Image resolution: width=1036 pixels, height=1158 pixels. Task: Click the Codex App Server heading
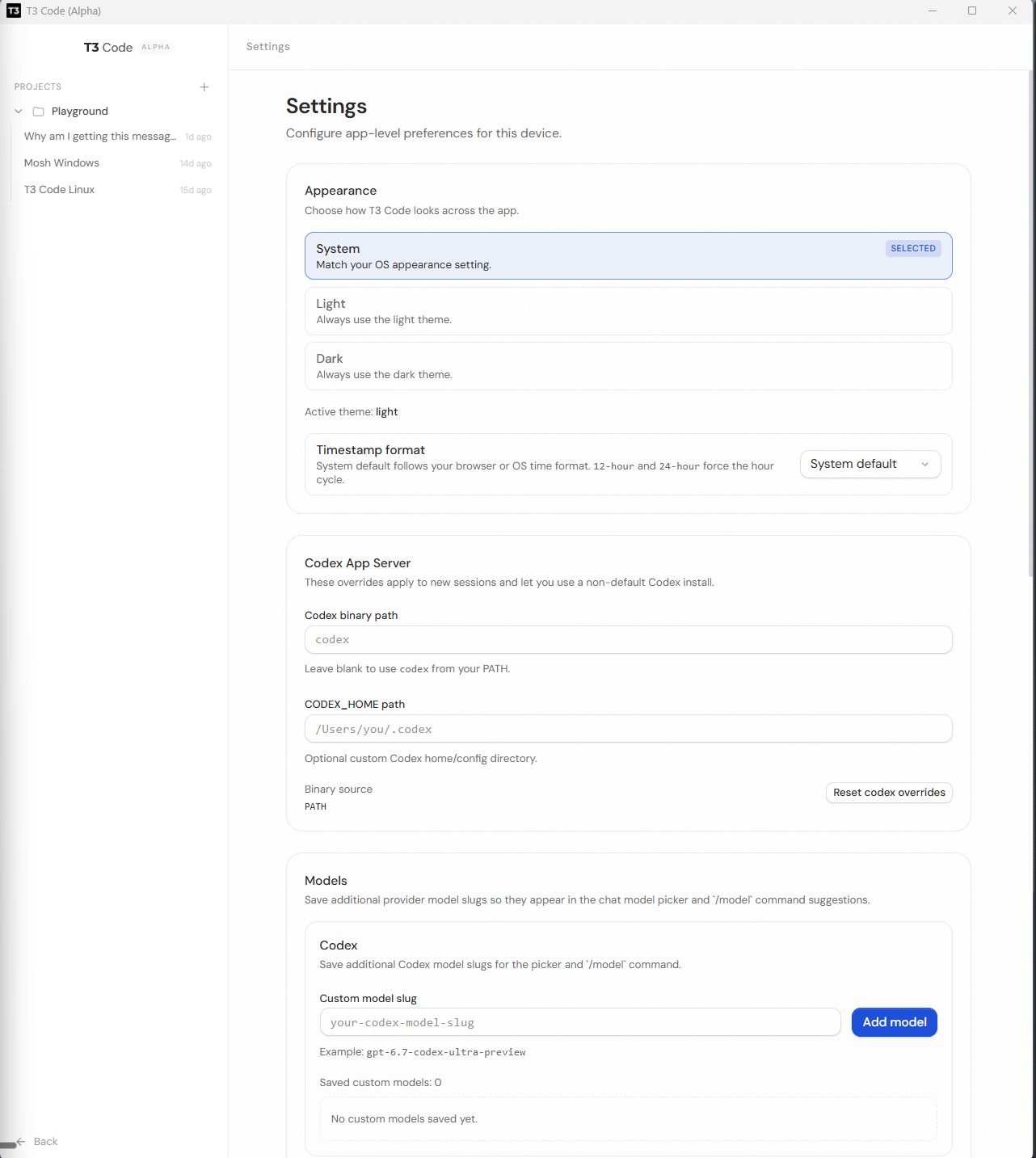pyautogui.click(x=357, y=563)
